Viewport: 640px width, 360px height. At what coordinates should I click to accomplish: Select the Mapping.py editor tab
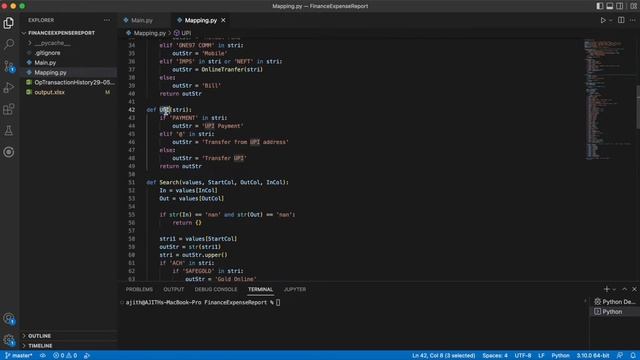coord(200,20)
